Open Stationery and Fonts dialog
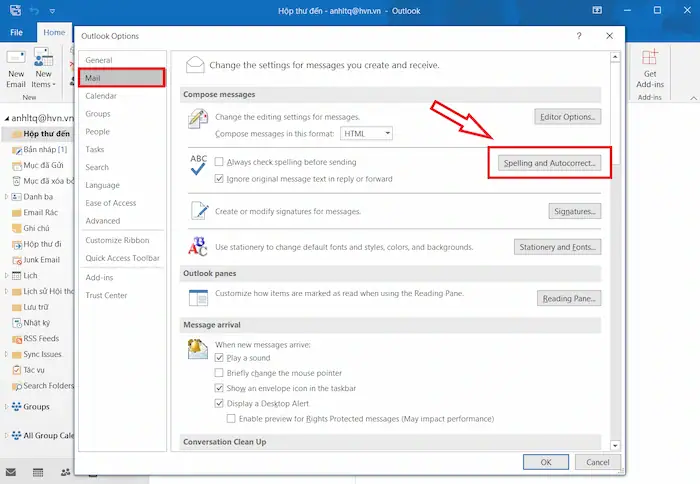The image size is (700, 484). (557, 247)
